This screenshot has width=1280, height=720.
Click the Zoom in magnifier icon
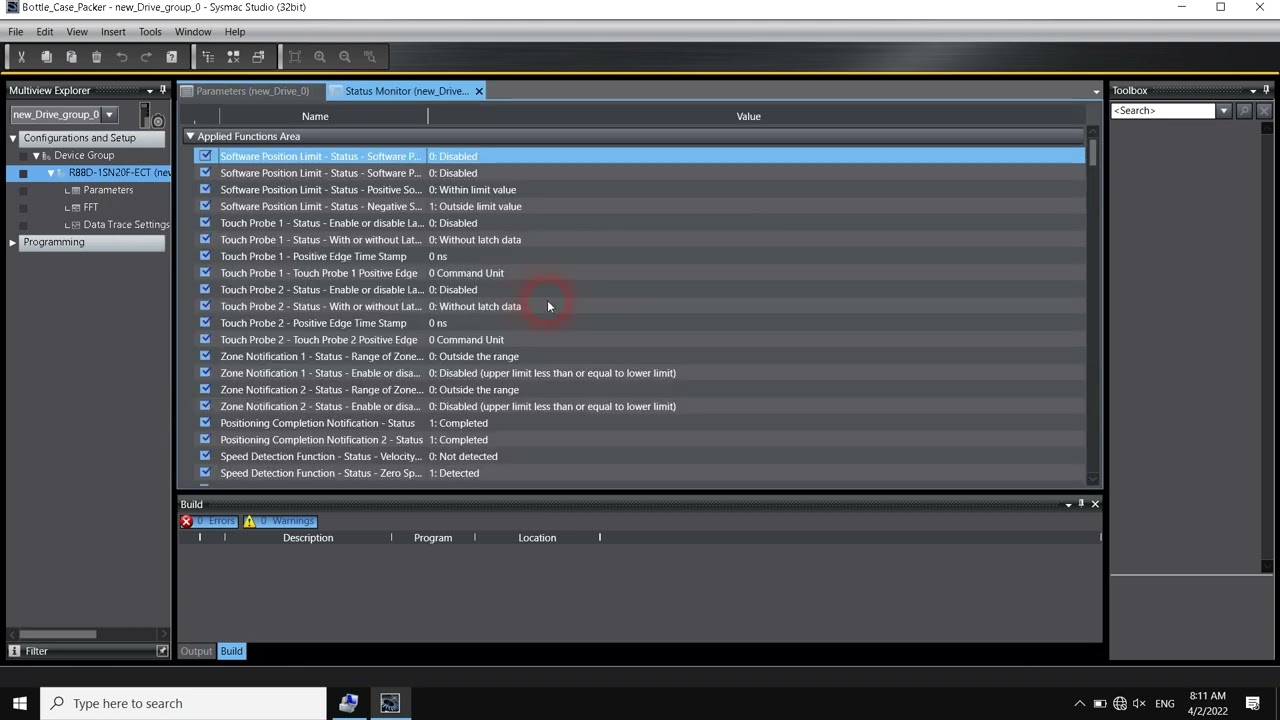tap(320, 57)
